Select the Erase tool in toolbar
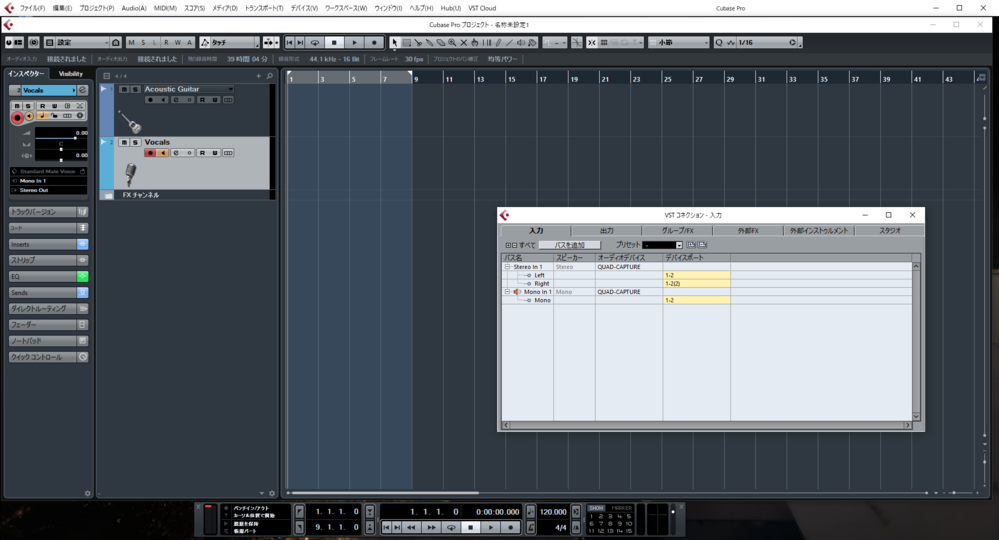The height and width of the screenshot is (540, 999). point(440,43)
